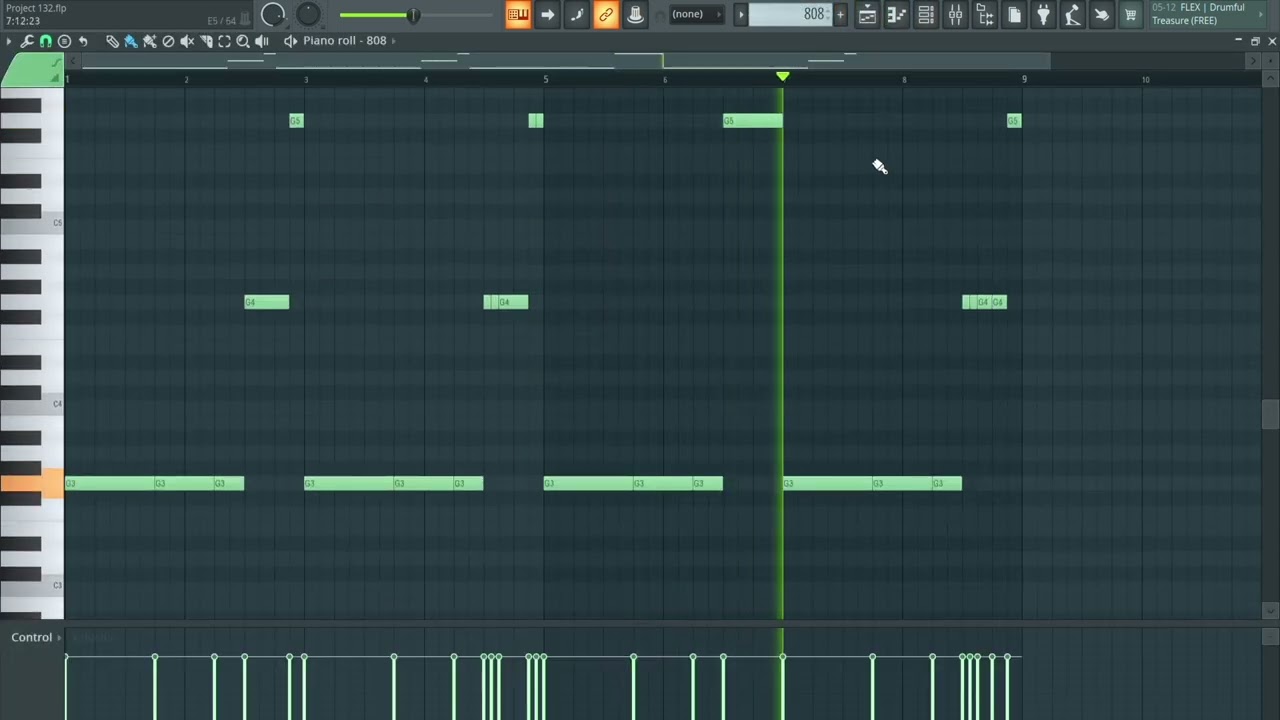Select the G4 note before bar 3
1280x720 pixels.
coord(267,302)
